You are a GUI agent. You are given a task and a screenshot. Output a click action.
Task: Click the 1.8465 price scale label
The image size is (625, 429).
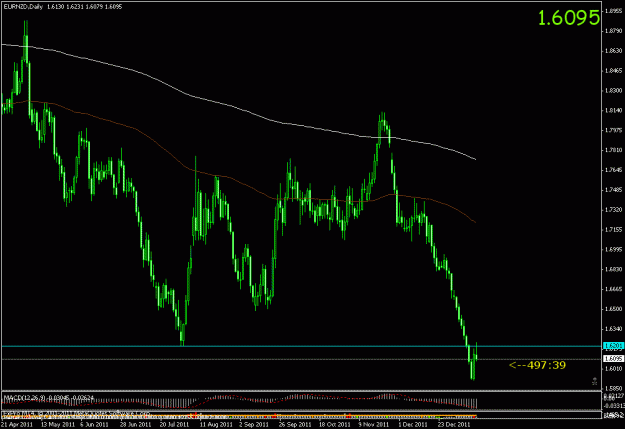click(614, 71)
